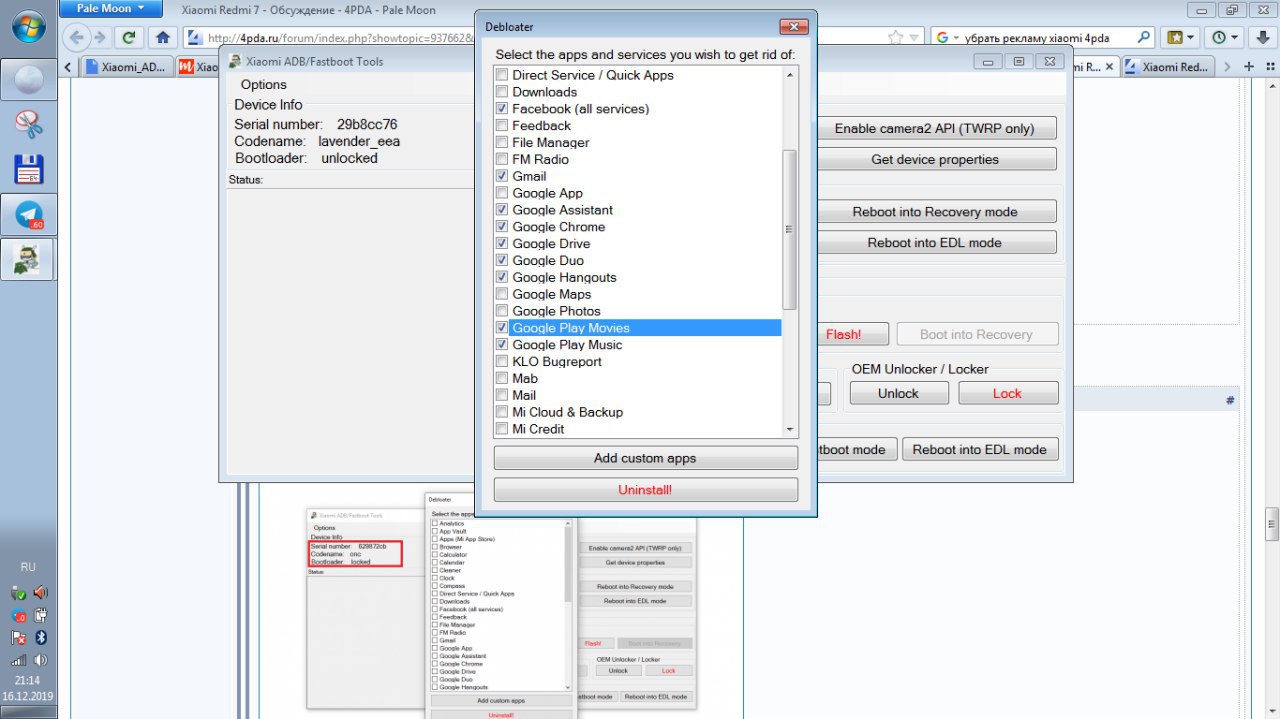Uncheck Facebook (all services)
The width and height of the screenshot is (1280, 719).
tap(502, 109)
